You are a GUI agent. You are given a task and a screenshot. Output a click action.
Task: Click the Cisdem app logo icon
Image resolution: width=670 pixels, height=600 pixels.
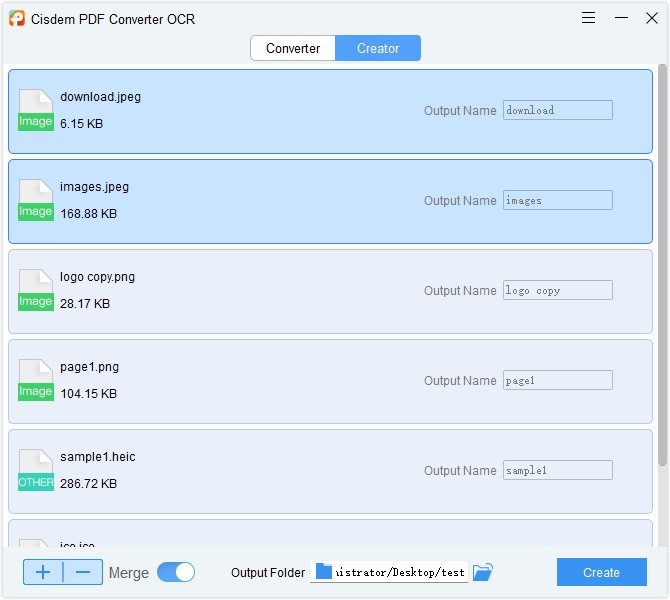pos(17,19)
